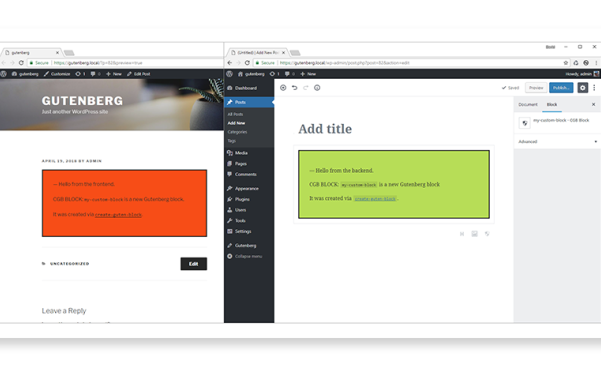The height and width of the screenshot is (372, 601).
Task: Open Users in the admin menu
Action: pyautogui.click(x=249, y=210)
